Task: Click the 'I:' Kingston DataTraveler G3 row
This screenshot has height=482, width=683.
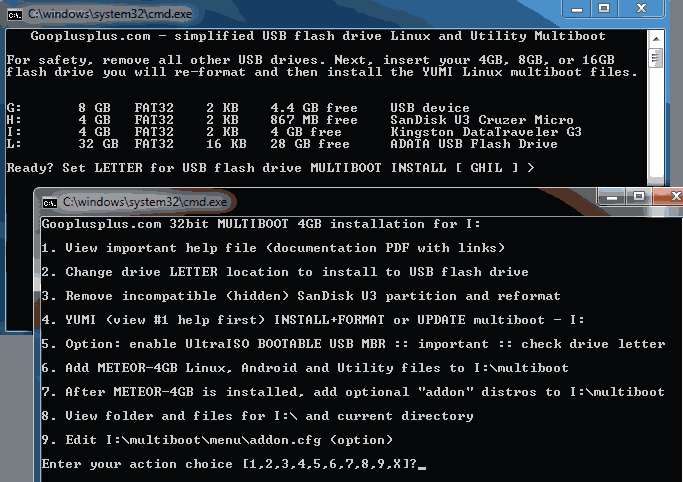Action: (x=294, y=131)
